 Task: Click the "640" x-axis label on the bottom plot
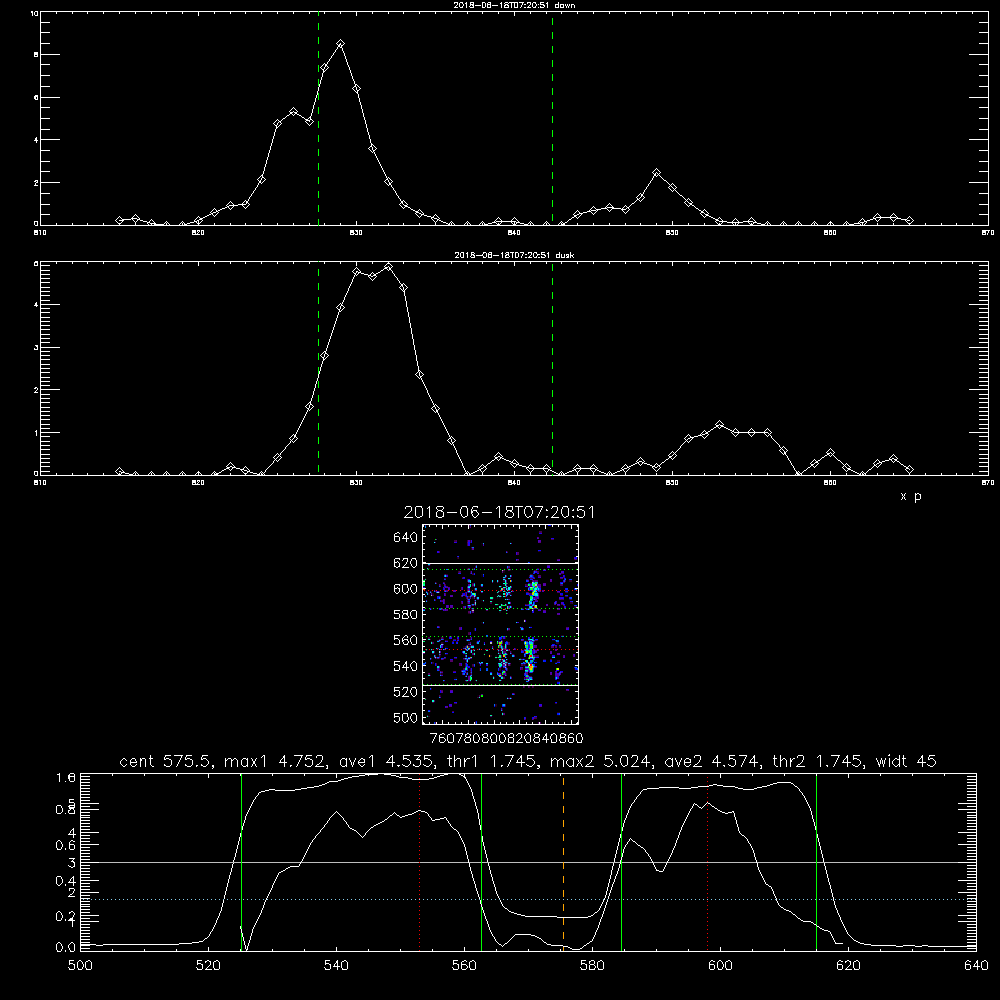[976, 966]
